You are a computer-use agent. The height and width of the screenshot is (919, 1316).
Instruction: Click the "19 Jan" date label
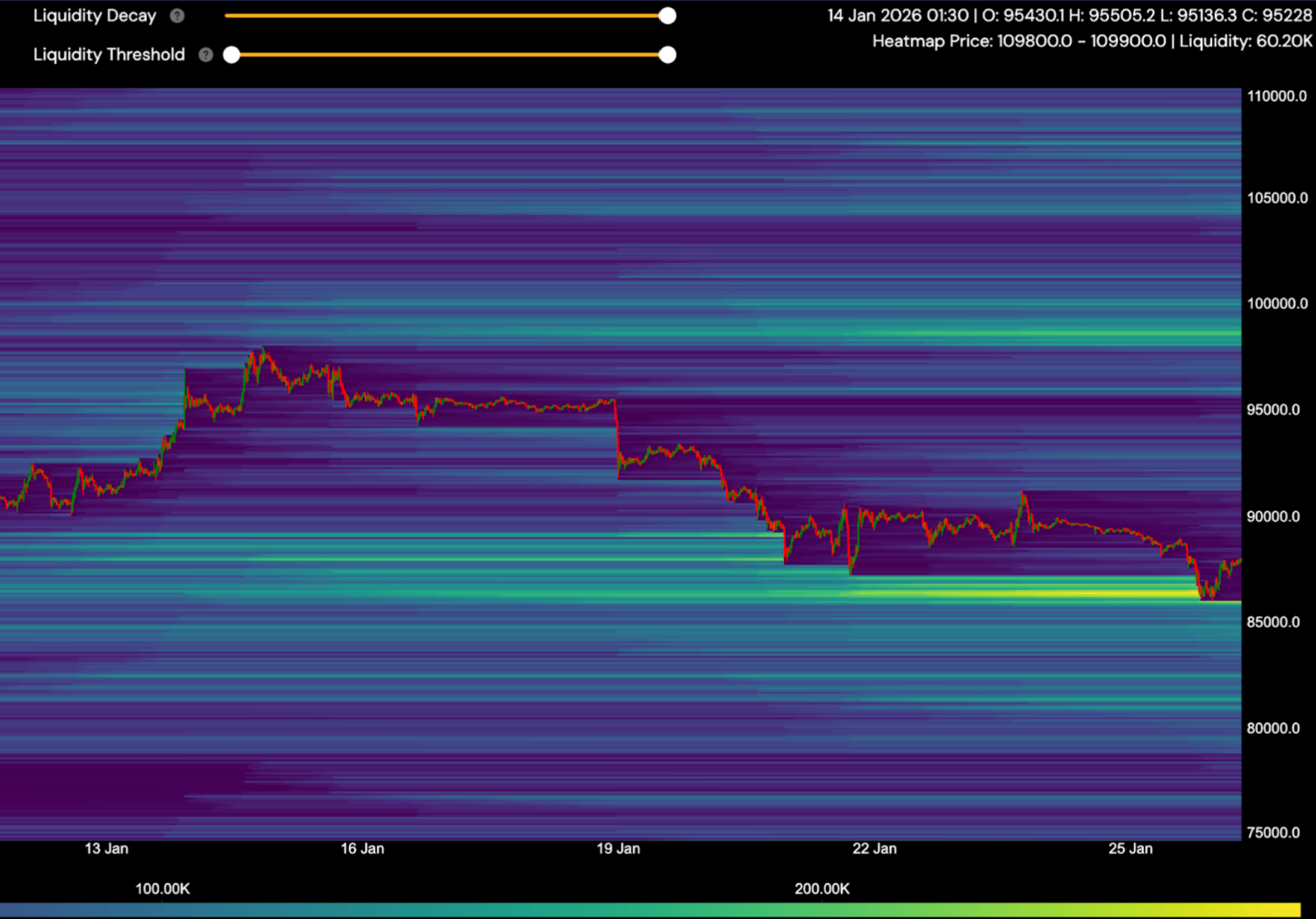pyautogui.click(x=618, y=848)
